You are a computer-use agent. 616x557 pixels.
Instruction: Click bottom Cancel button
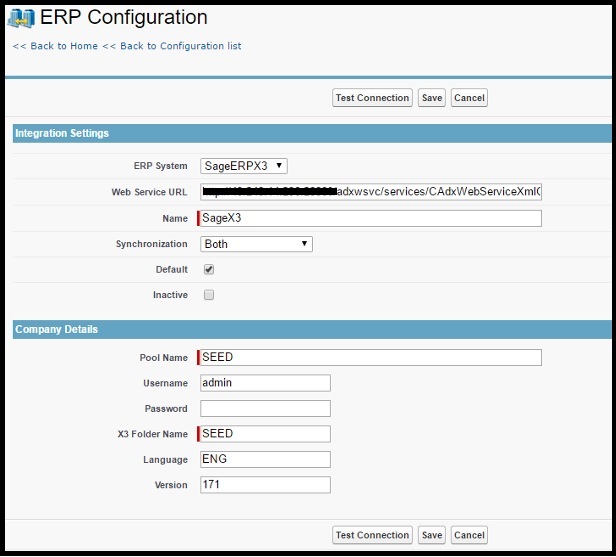click(x=469, y=535)
